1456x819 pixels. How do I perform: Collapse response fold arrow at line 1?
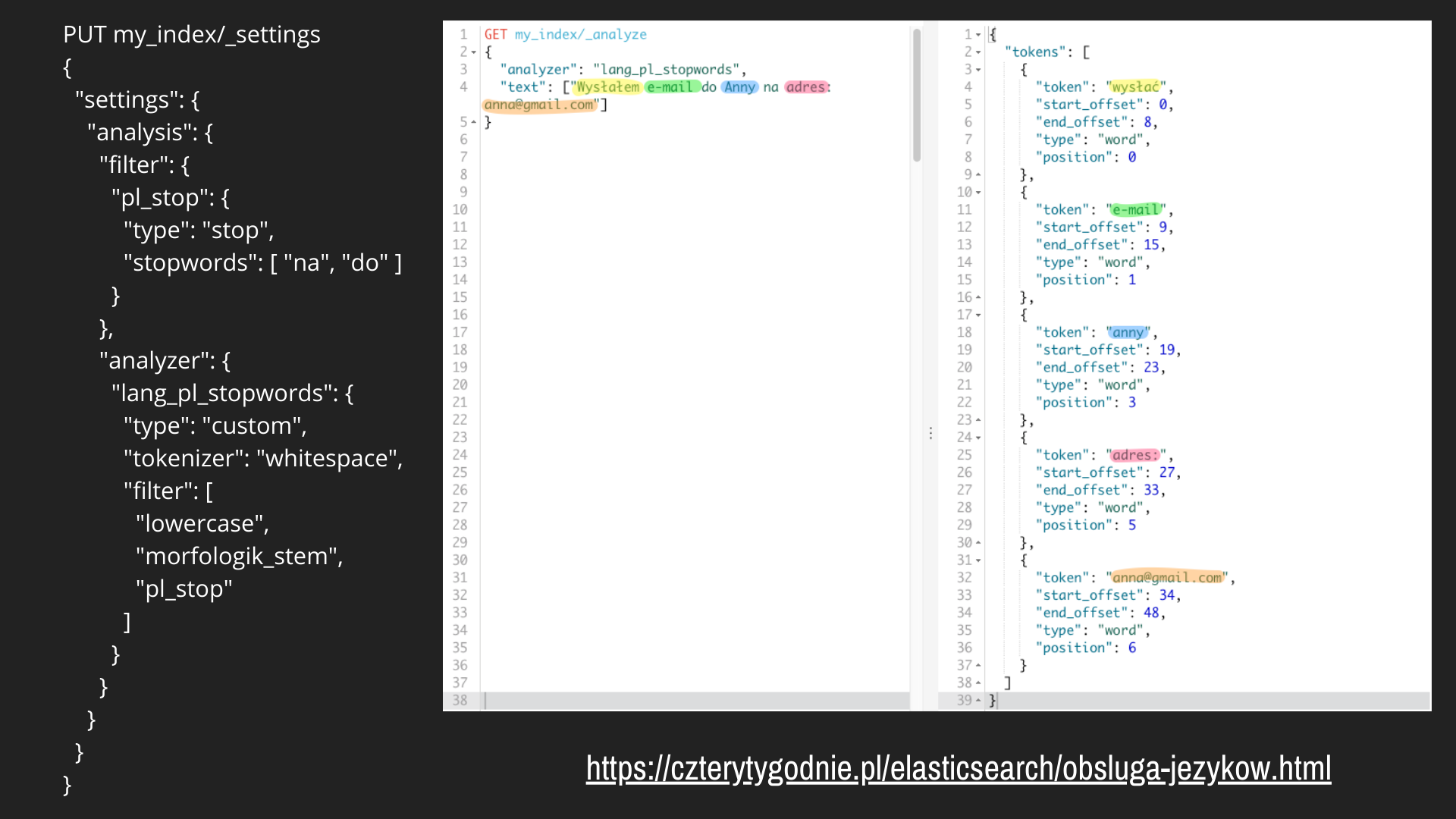coord(978,35)
